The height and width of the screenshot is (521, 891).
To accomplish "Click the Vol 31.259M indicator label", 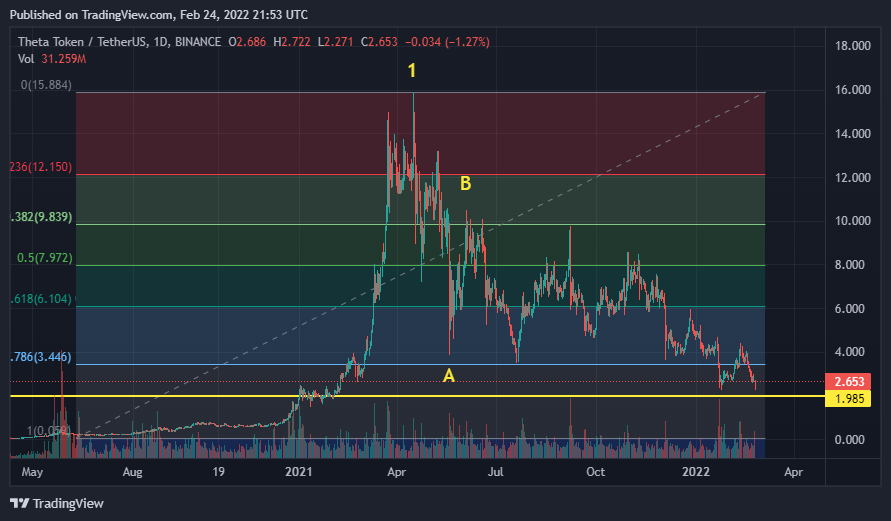I will 52,59.
